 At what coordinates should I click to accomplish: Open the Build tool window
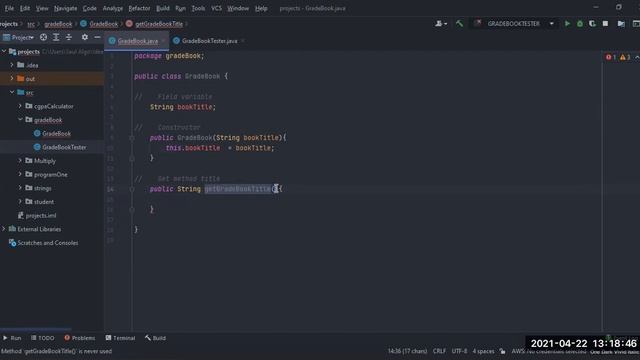point(156,338)
